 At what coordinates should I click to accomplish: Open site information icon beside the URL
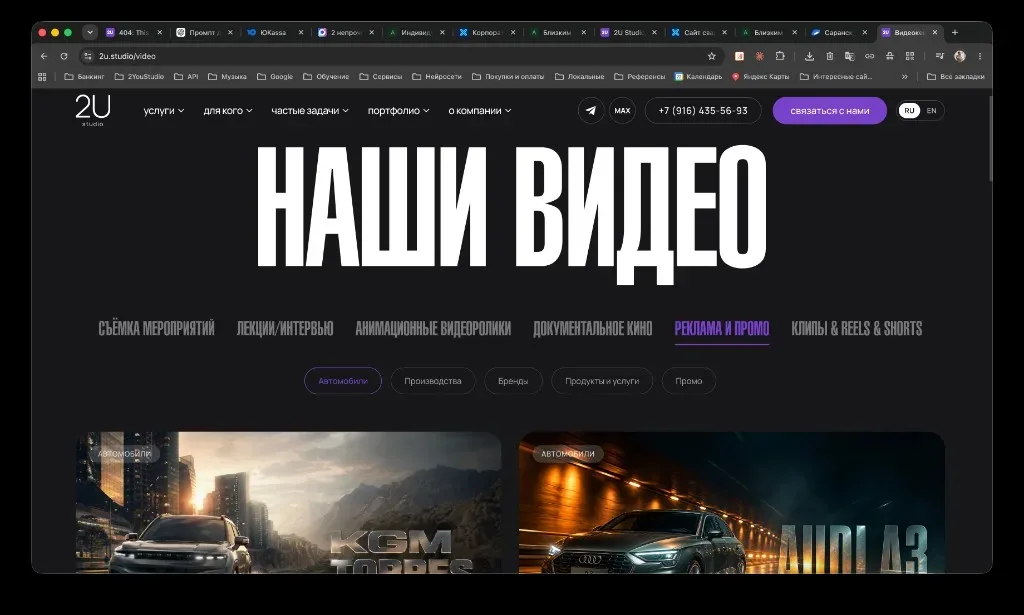(88, 56)
